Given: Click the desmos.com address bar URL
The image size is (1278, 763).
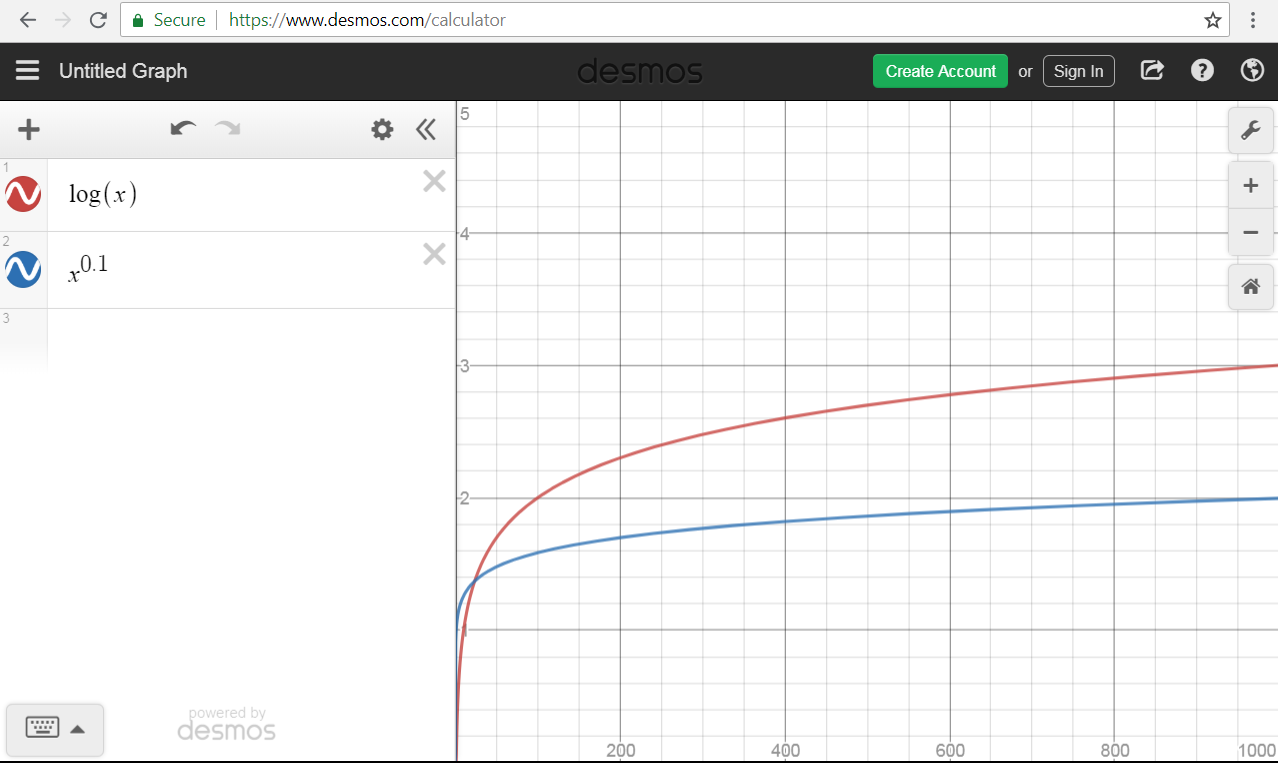Looking at the screenshot, I should [x=367, y=20].
